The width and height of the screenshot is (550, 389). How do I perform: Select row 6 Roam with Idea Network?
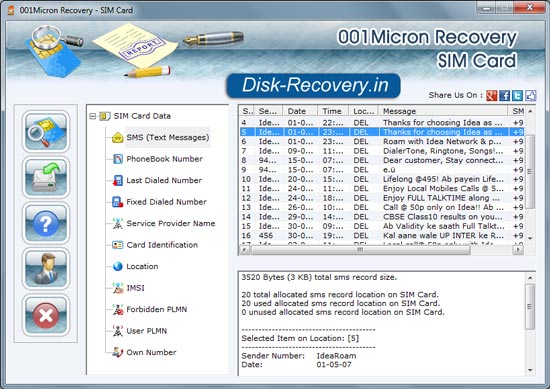point(382,141)
